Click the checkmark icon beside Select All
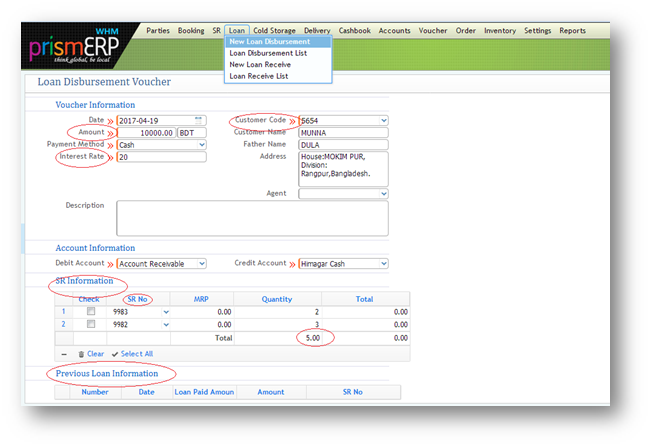Image resolution: width=652 pixels, height=448 pixels. coord(115,354)
